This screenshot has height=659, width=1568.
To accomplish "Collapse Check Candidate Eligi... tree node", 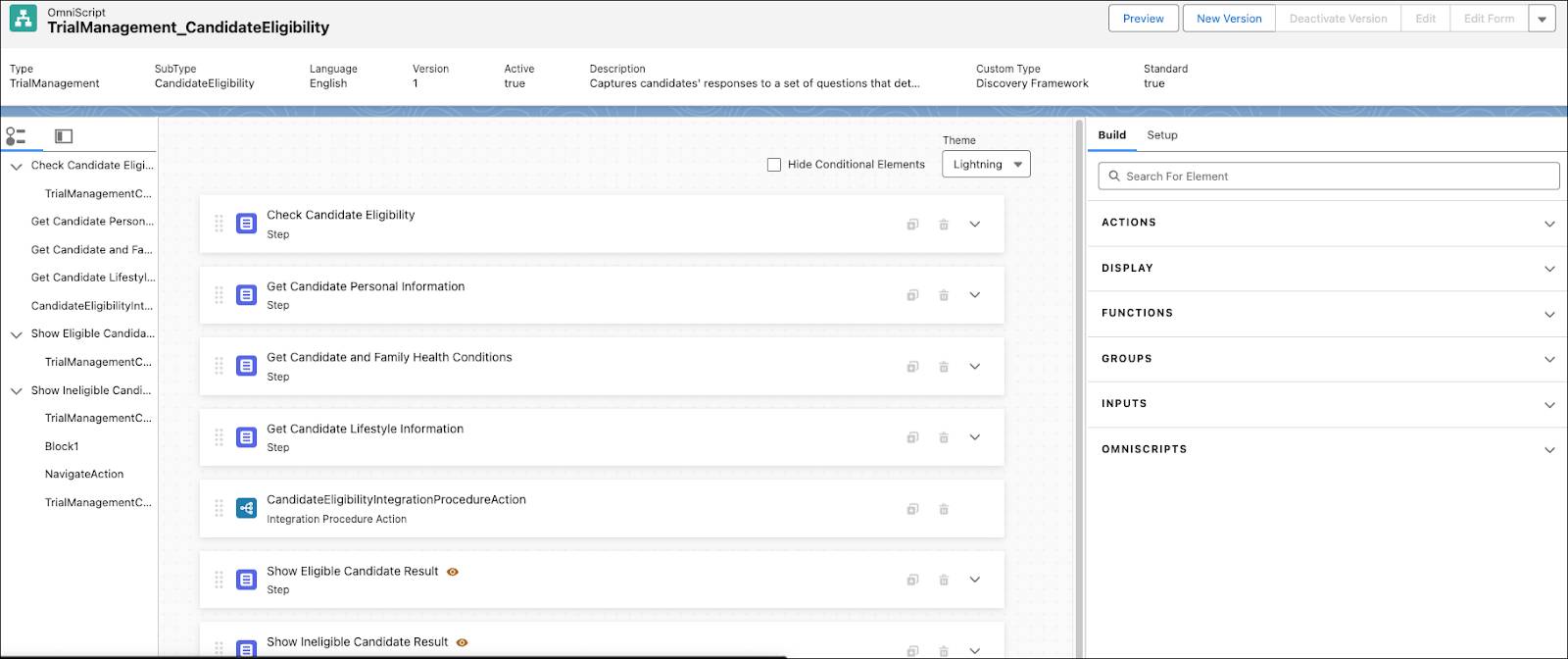I will tap(17, 167).
